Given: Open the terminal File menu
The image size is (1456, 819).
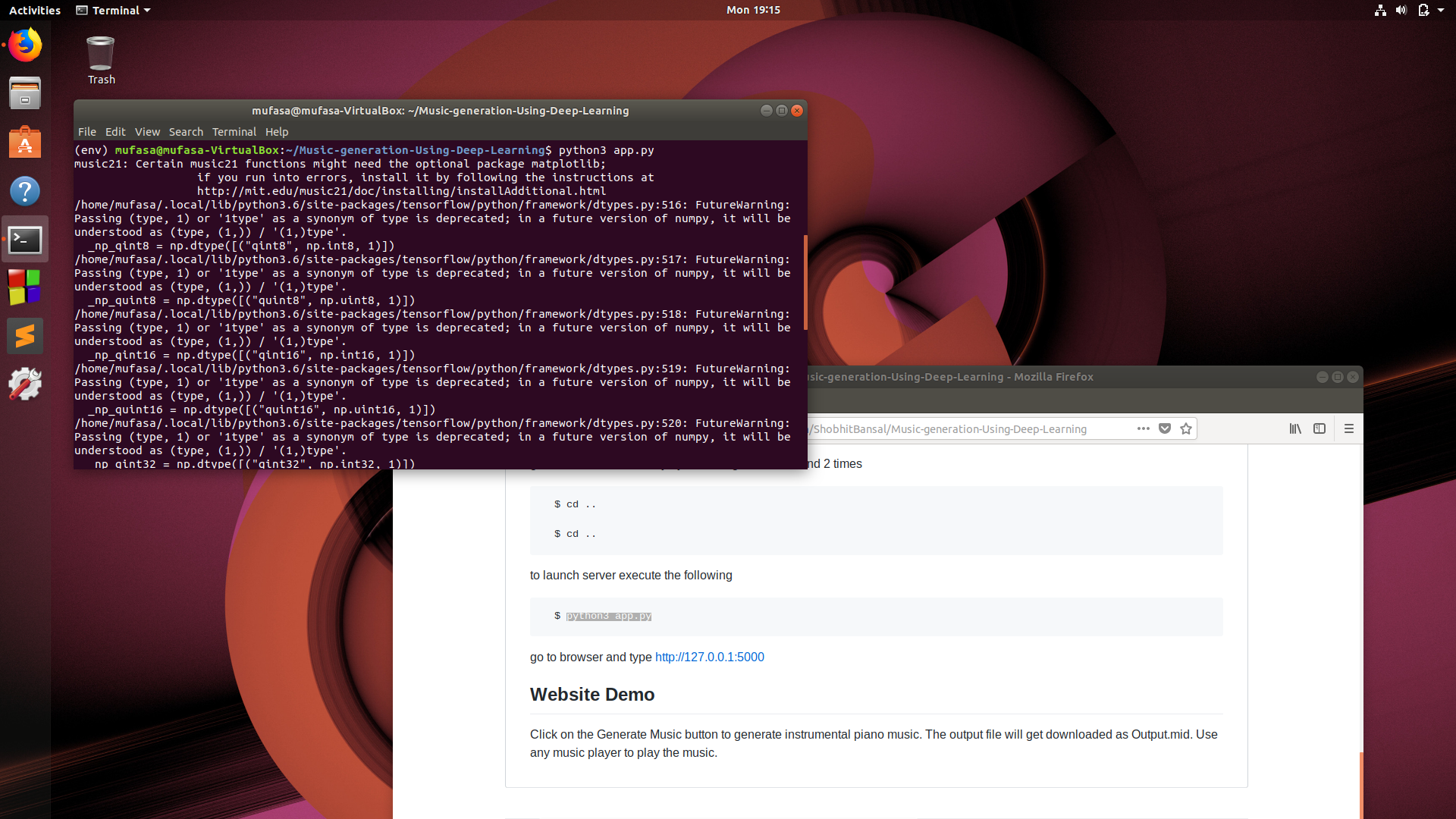Looking at the screenshot, I should 86,131.
